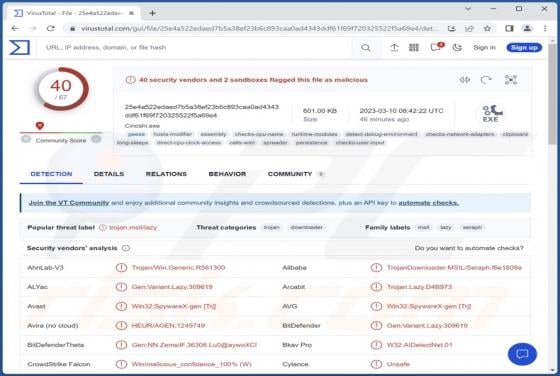Click the browser back arrow
Screen dimensions: 560x376
coord(15,29)
